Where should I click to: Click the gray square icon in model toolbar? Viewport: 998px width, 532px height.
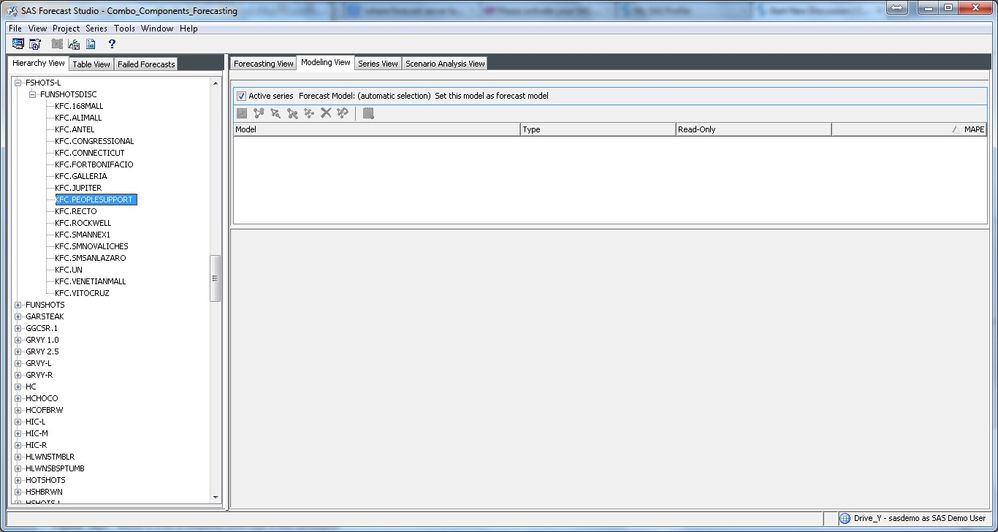[x=242, y=113]
